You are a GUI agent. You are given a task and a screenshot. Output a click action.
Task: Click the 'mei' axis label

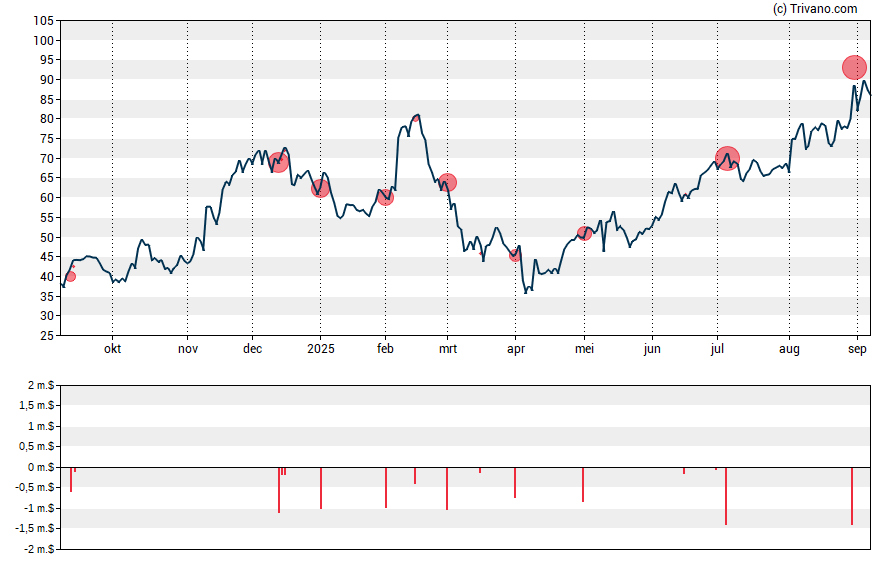pos(584,349)
